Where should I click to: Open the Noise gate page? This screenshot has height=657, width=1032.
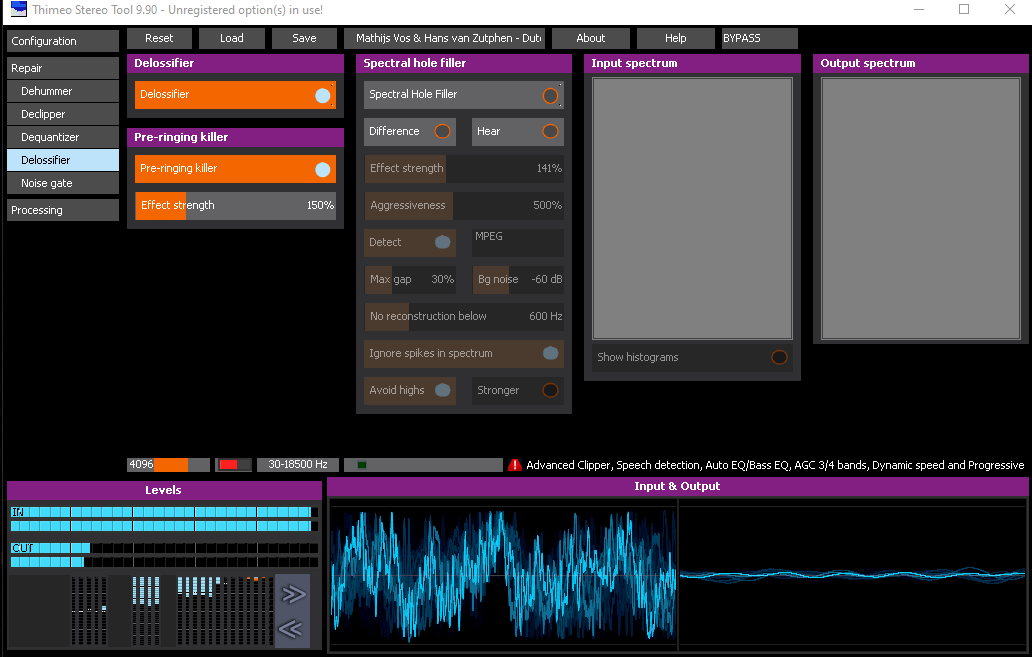coord(63,183)
